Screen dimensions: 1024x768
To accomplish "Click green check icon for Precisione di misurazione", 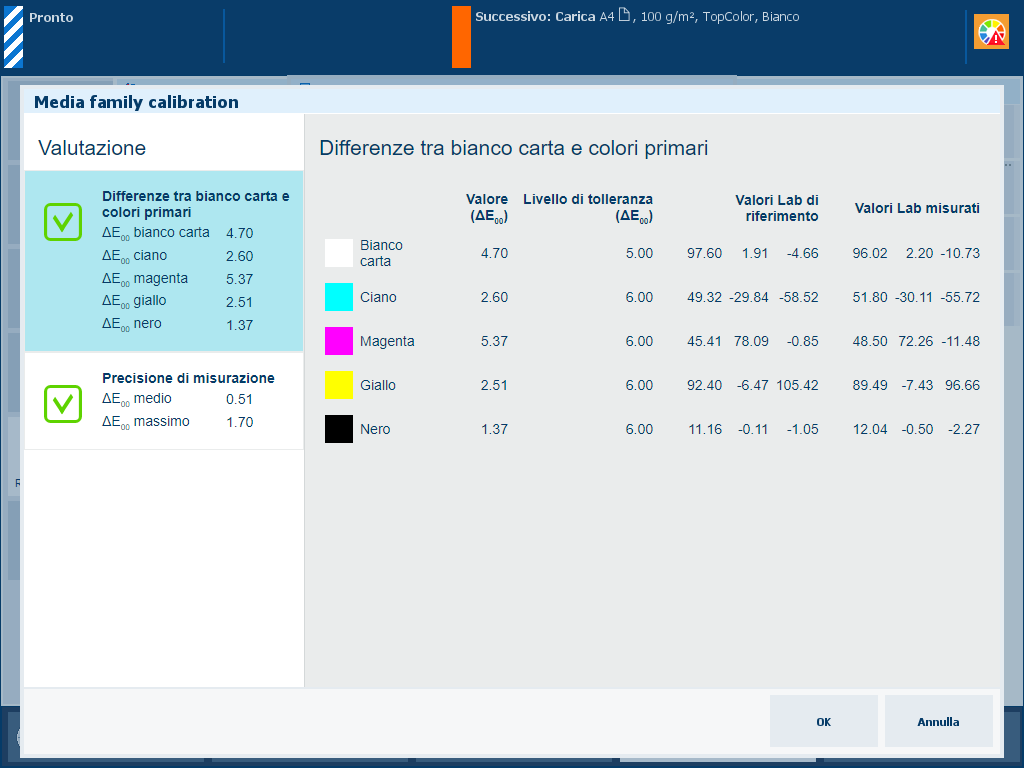I will 63,404.
